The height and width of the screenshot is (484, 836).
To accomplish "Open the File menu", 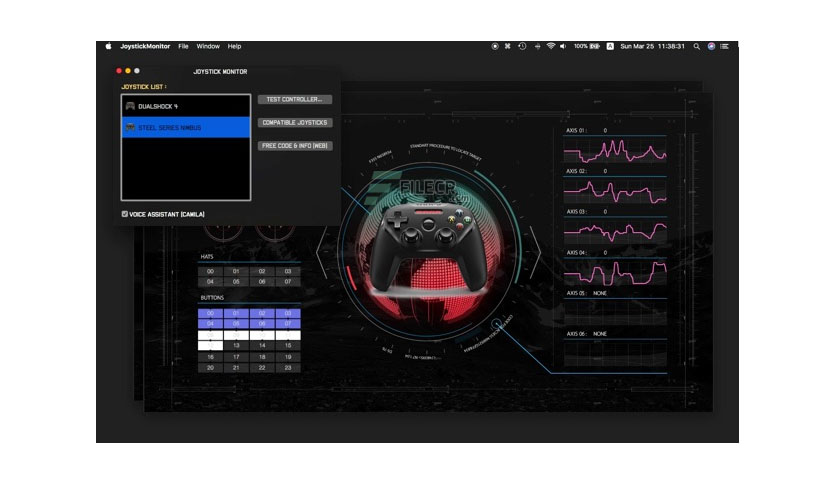I will pos(183,46).
